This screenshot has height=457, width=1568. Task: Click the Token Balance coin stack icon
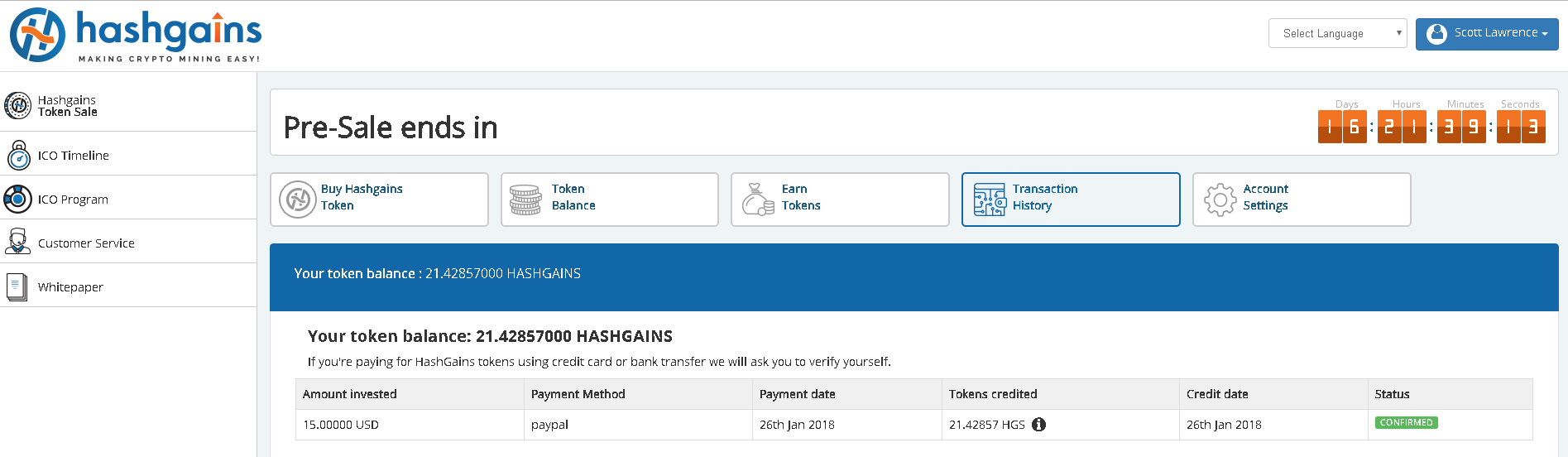tap(525, 200)
